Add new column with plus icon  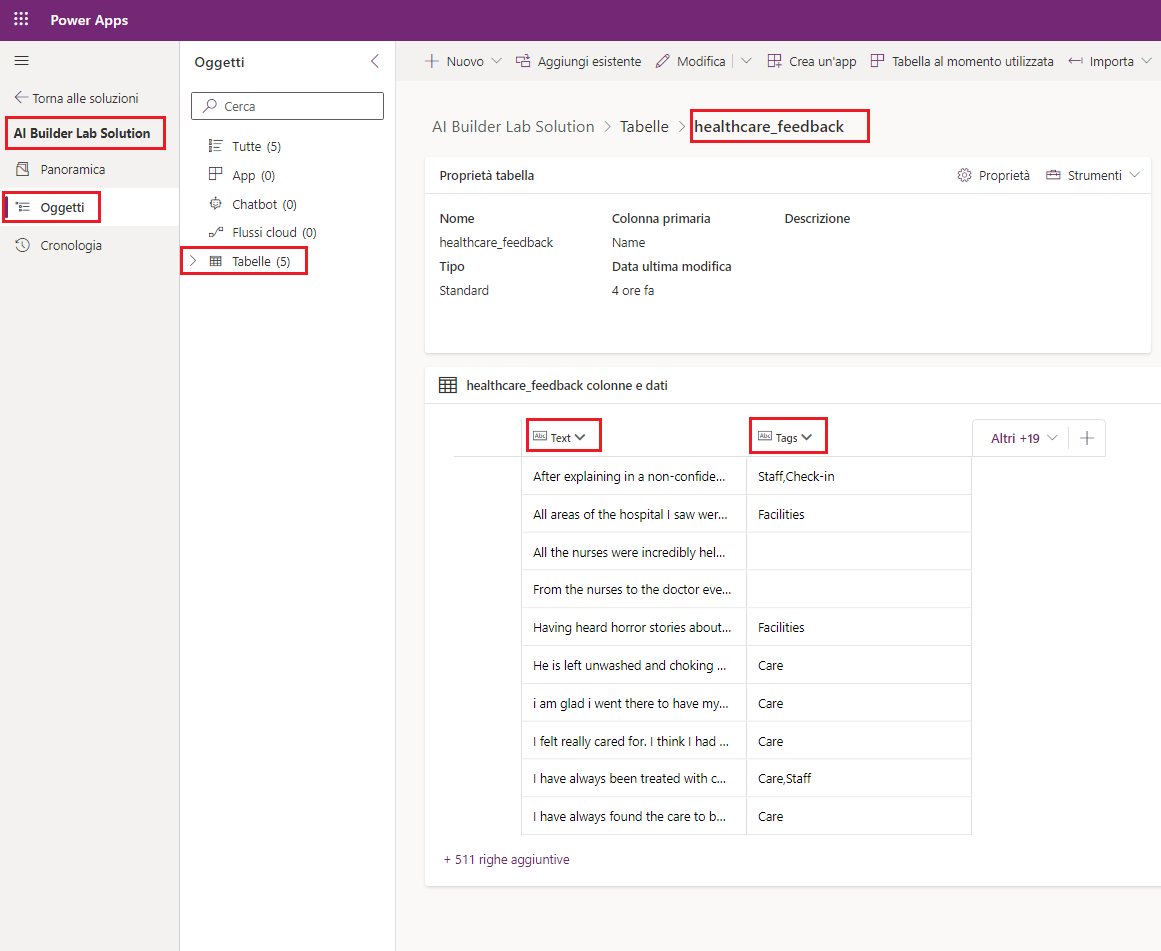pos(1087,438)
